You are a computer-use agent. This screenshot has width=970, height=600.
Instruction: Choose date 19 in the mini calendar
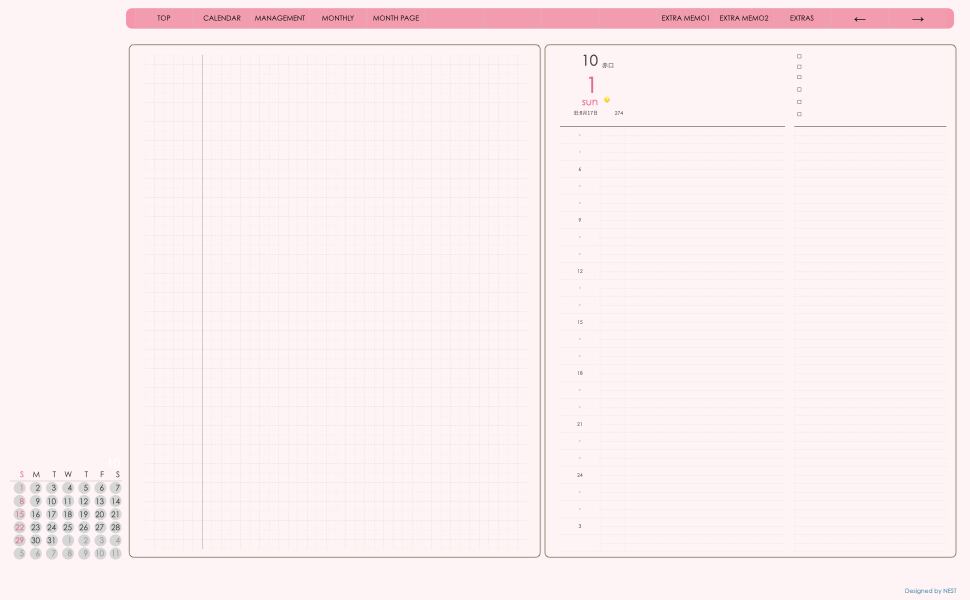click(x=84, y=514)
